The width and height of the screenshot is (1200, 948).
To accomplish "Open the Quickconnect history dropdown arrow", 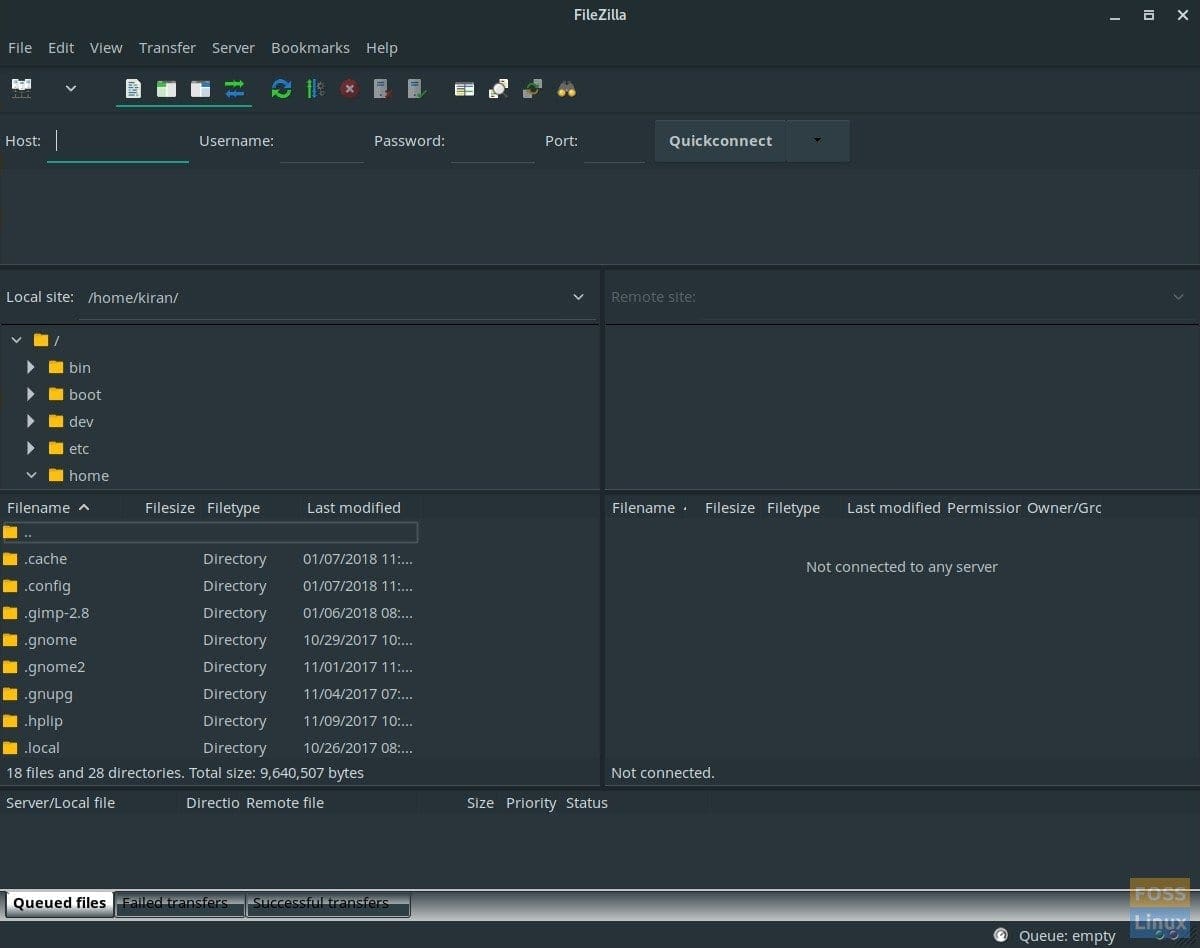I will (818, 141).
